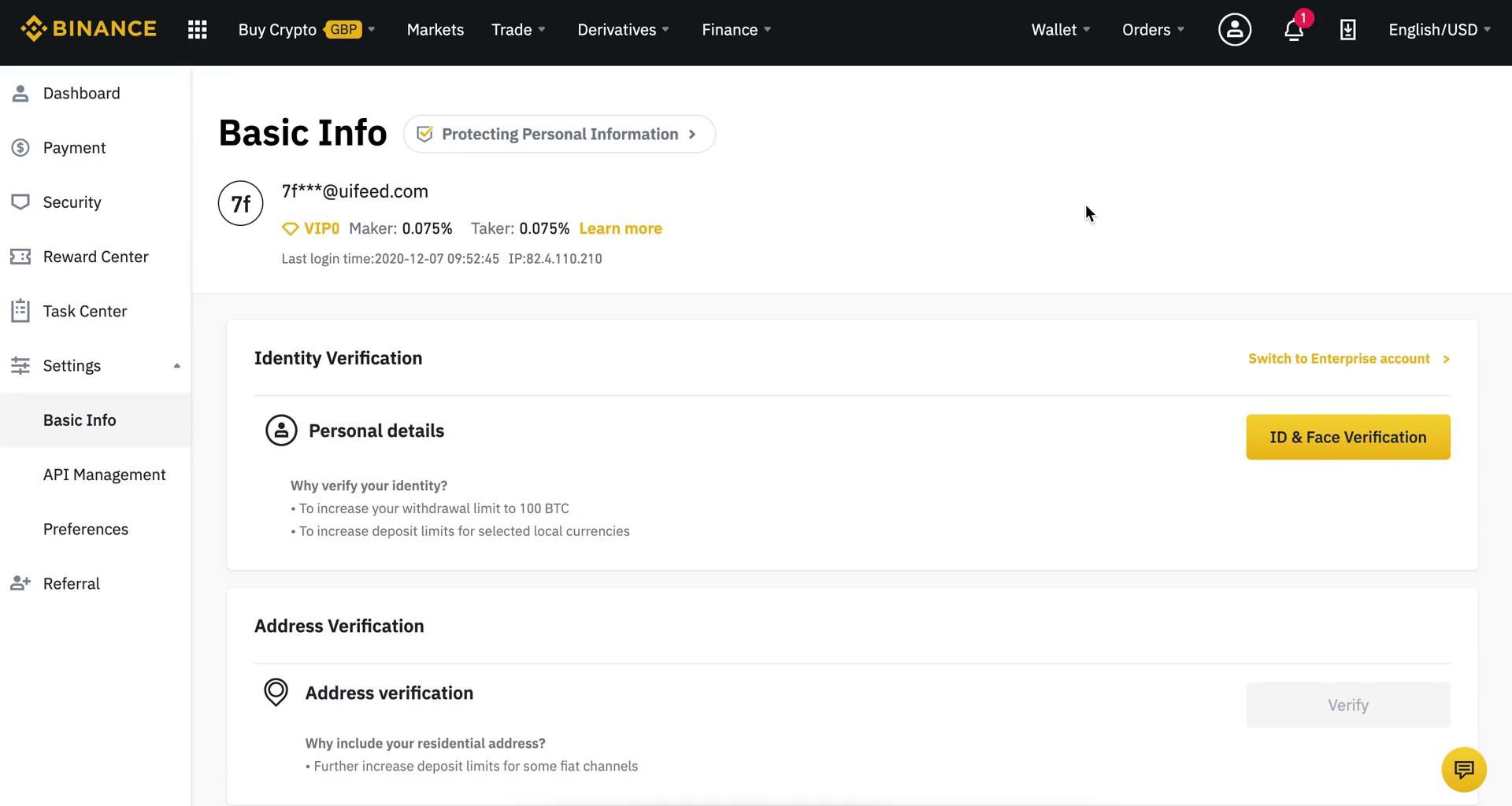Click the Binance logo
This screenshot has height=806, width=1512.
point(88,29)
